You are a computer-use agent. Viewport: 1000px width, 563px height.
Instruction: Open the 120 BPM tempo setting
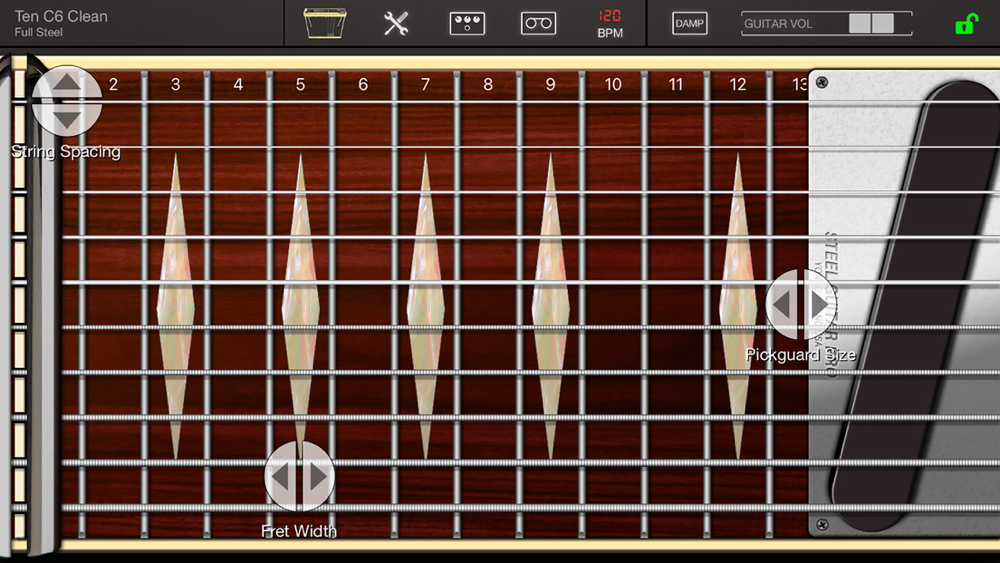610,24
